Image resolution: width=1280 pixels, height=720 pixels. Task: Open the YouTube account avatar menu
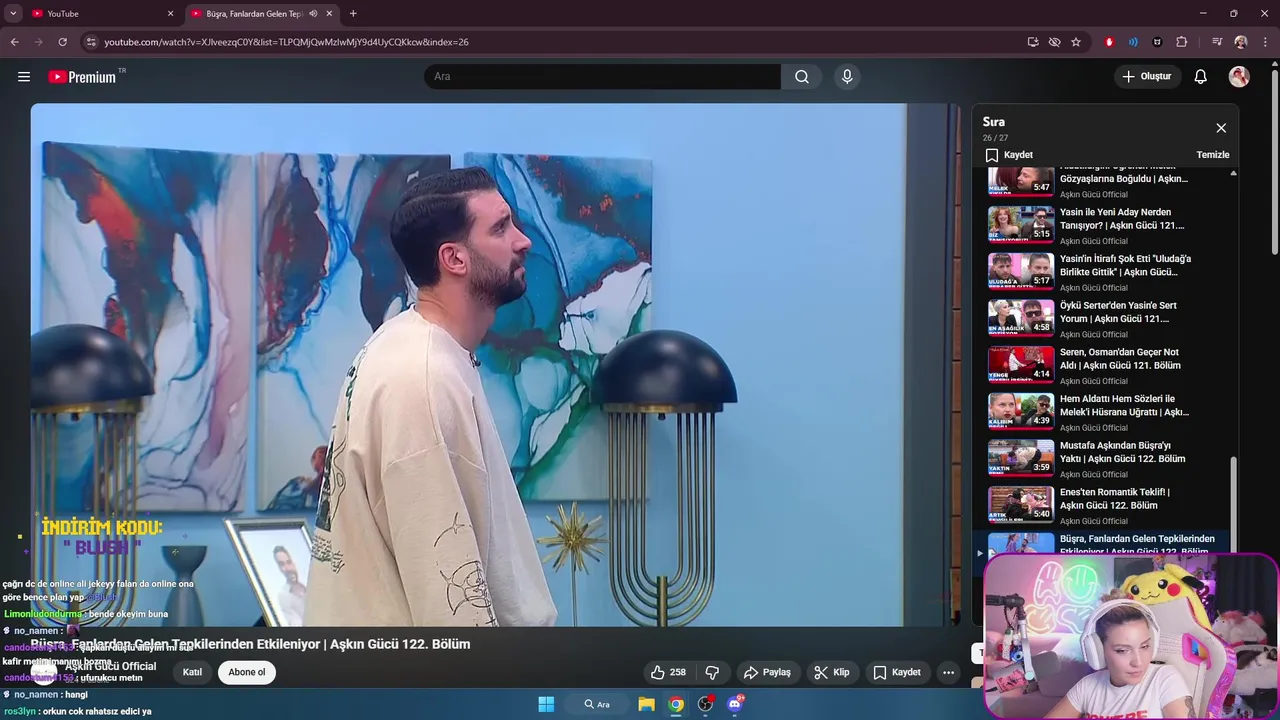(1239, 77)
